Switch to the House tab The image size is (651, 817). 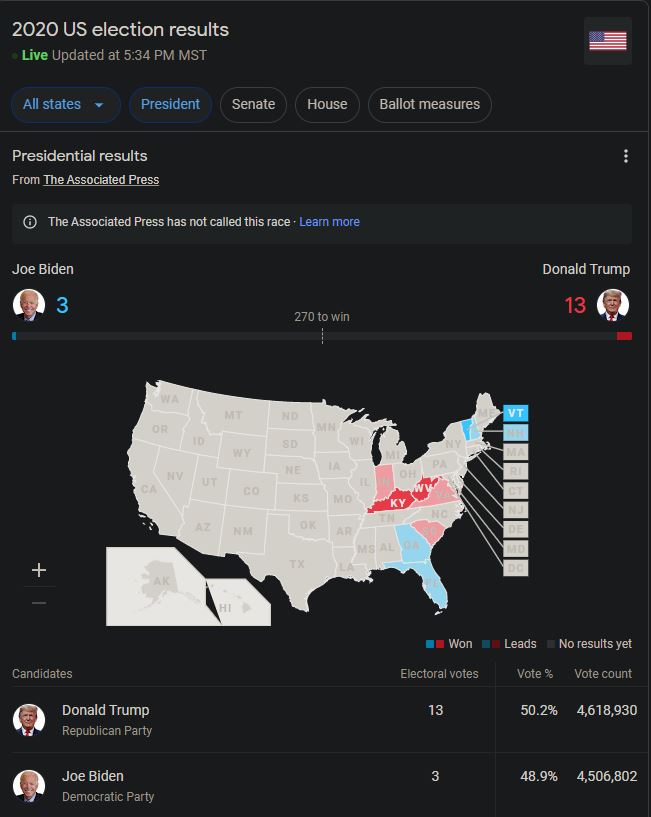pyautogui.click(x=327, y=104)
